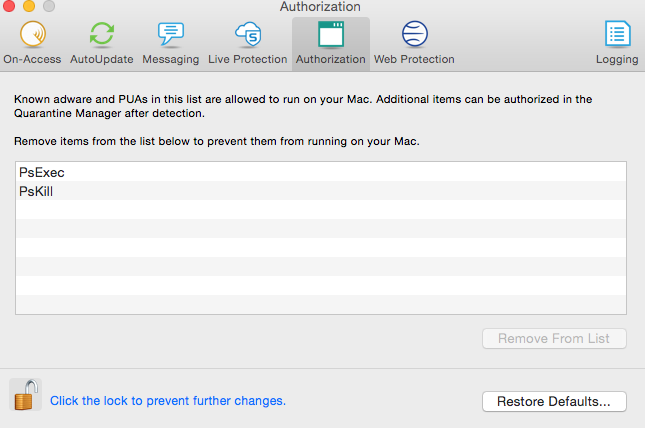Select PsExec in the authorized list
The width and height of the screenshot is (645, 428).
pos(321,172)
